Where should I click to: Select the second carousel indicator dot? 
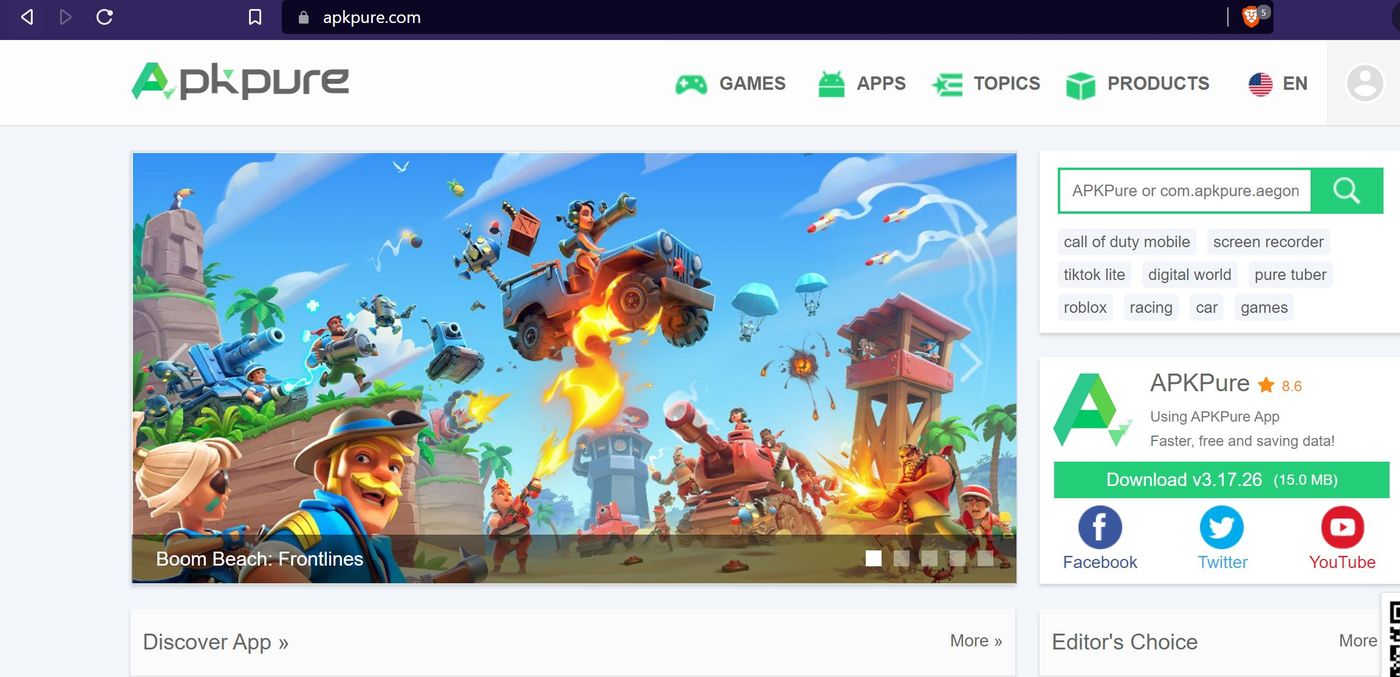(x=901, y=558)
